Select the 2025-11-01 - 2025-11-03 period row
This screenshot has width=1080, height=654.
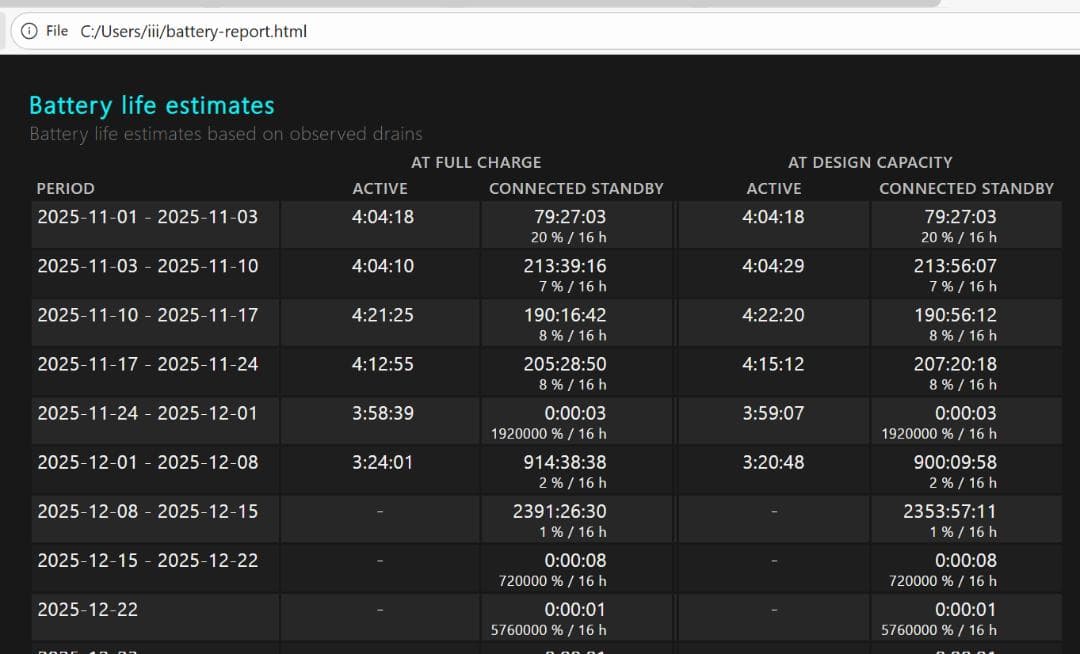[147, 217]
